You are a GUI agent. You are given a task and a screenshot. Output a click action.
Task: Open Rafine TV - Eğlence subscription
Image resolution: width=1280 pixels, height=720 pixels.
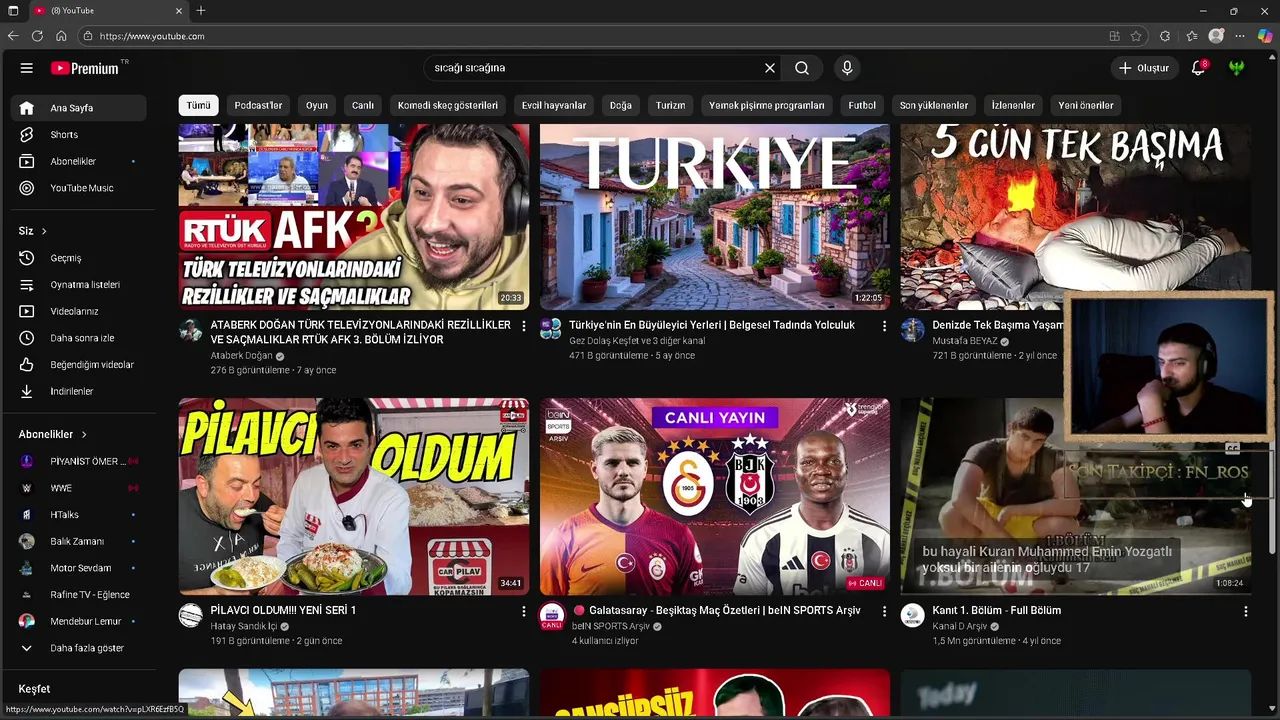point(80,595)
